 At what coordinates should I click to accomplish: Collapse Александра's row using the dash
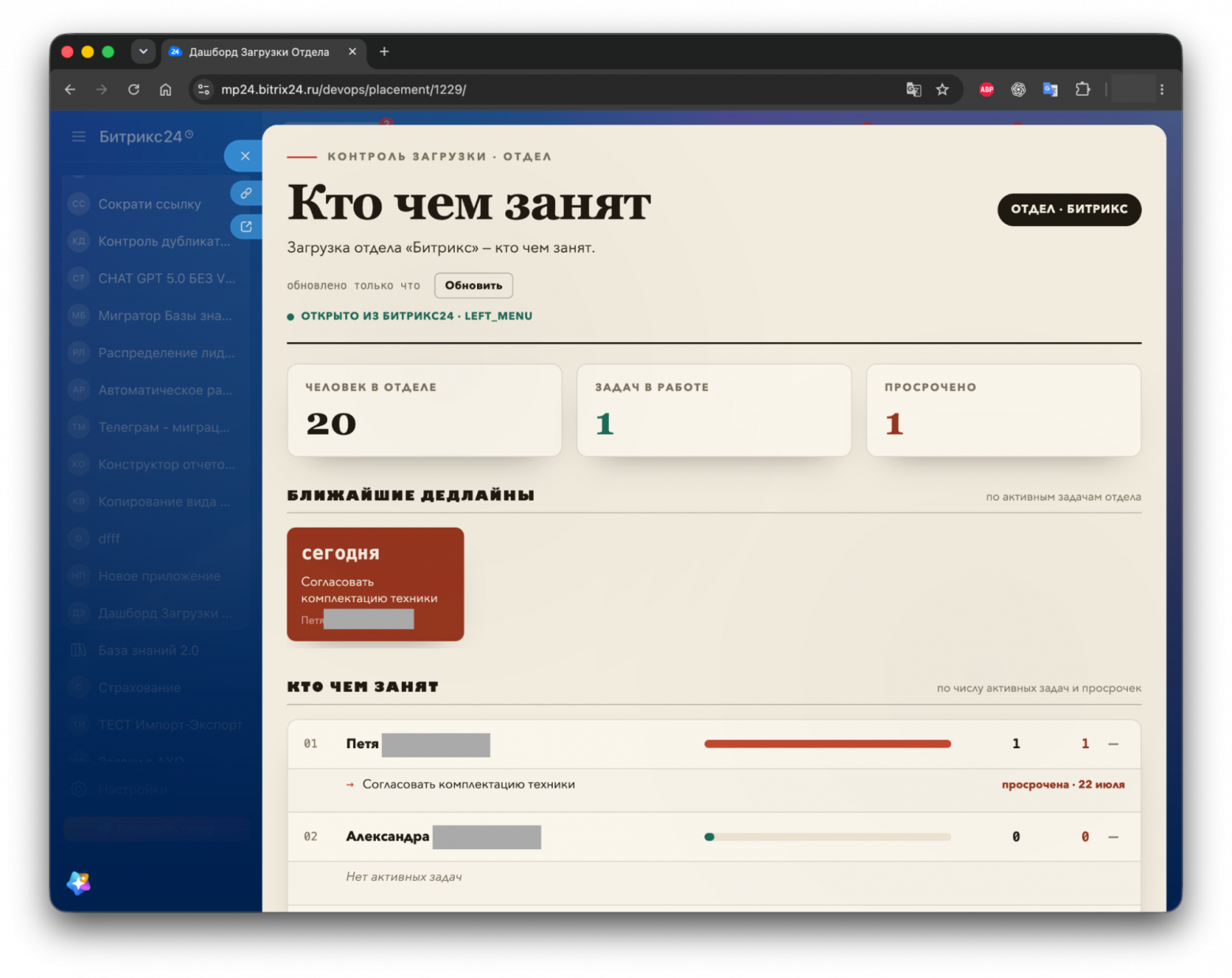1114,837
